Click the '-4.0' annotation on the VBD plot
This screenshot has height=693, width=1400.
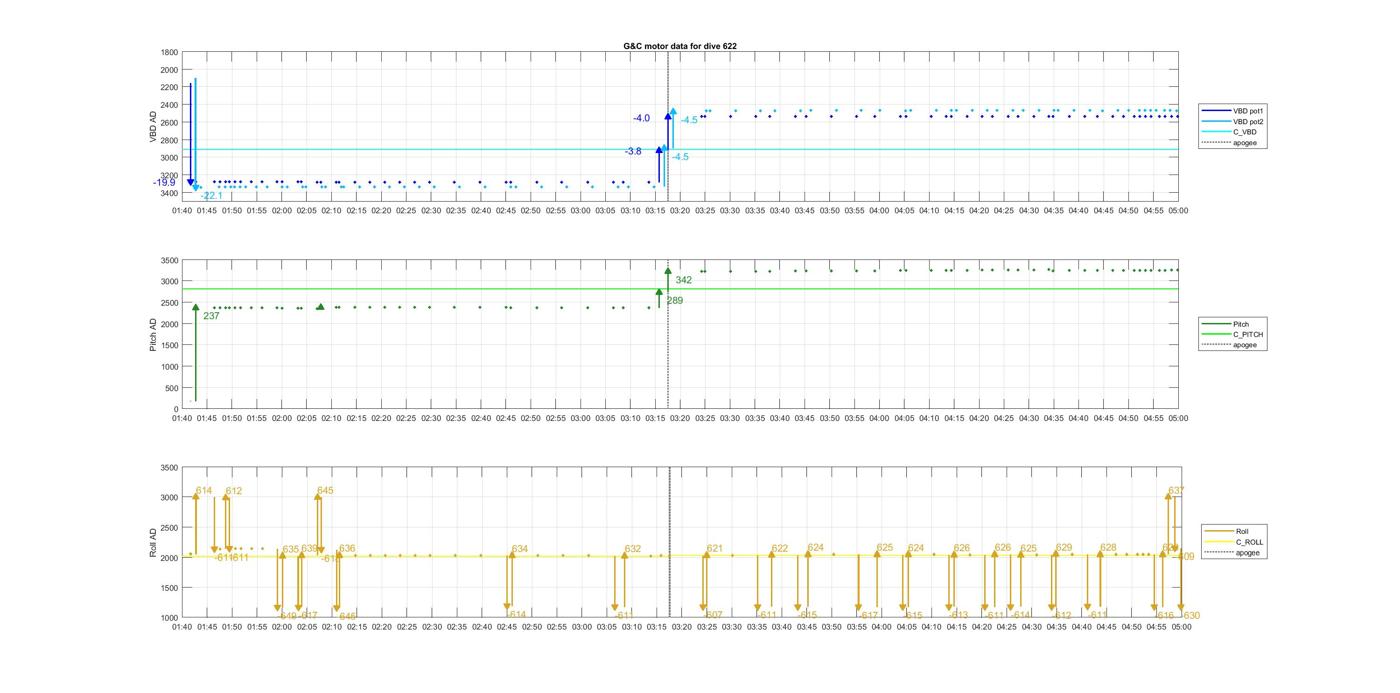coord(641,118)
